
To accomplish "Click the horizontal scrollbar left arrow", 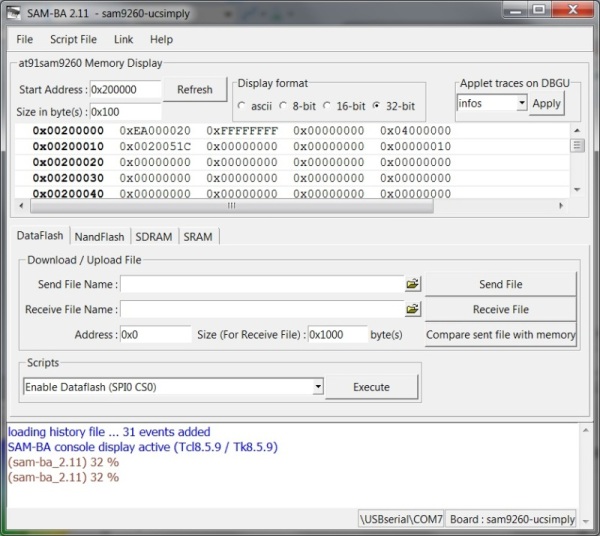I will [x=21, y=206].
